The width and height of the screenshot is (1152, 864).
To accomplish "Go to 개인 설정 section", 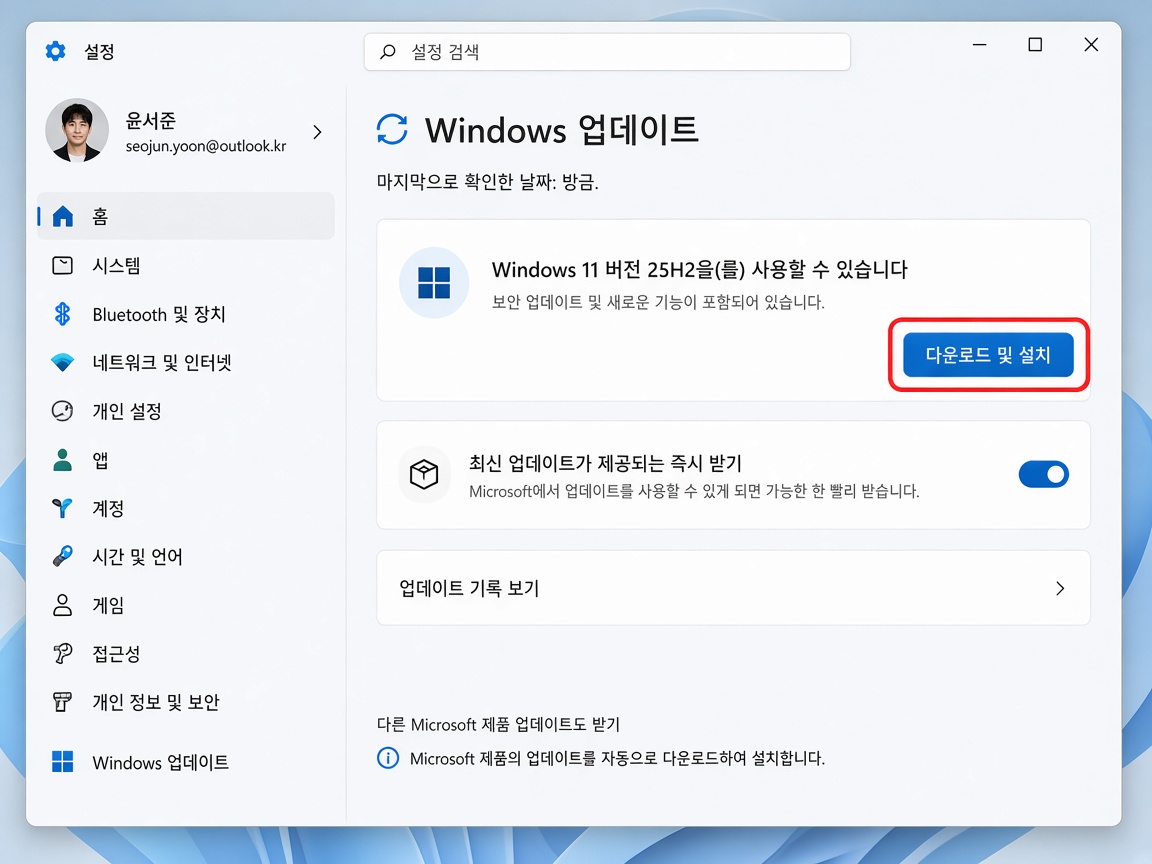I will [186, 411].
